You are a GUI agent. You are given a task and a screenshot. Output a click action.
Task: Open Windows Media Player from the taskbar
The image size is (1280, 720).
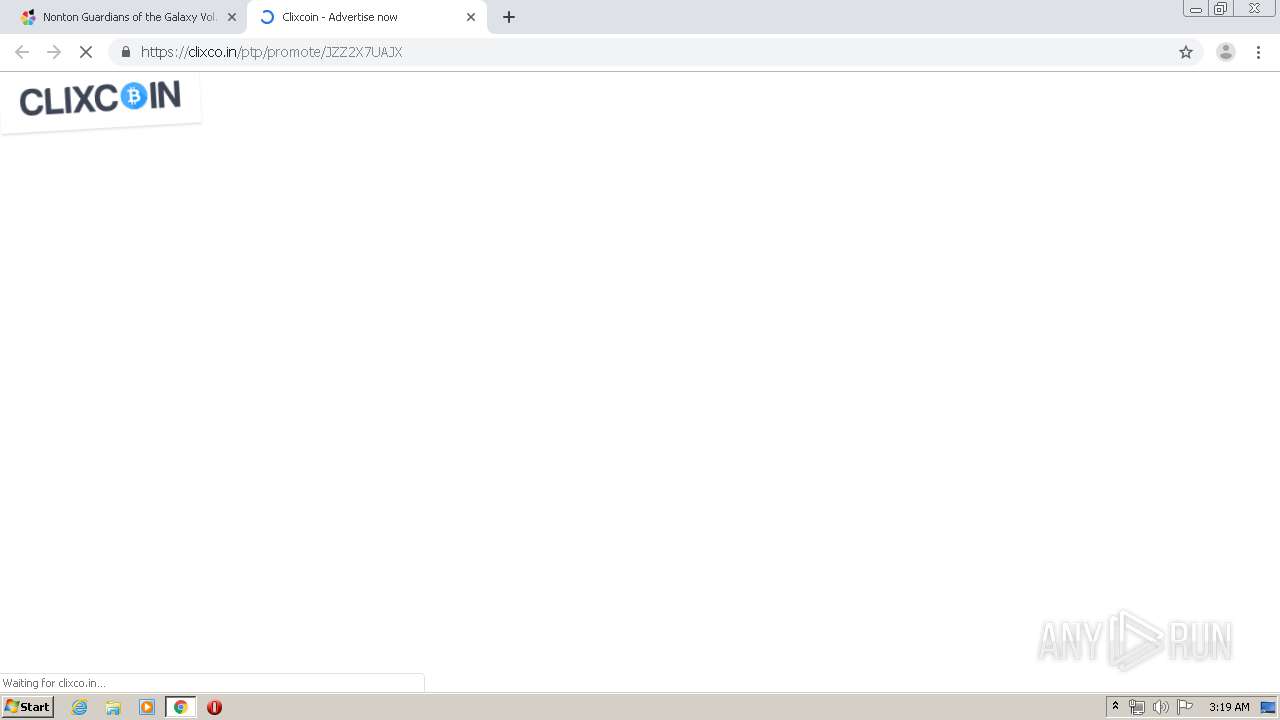[x=147, y=707]
